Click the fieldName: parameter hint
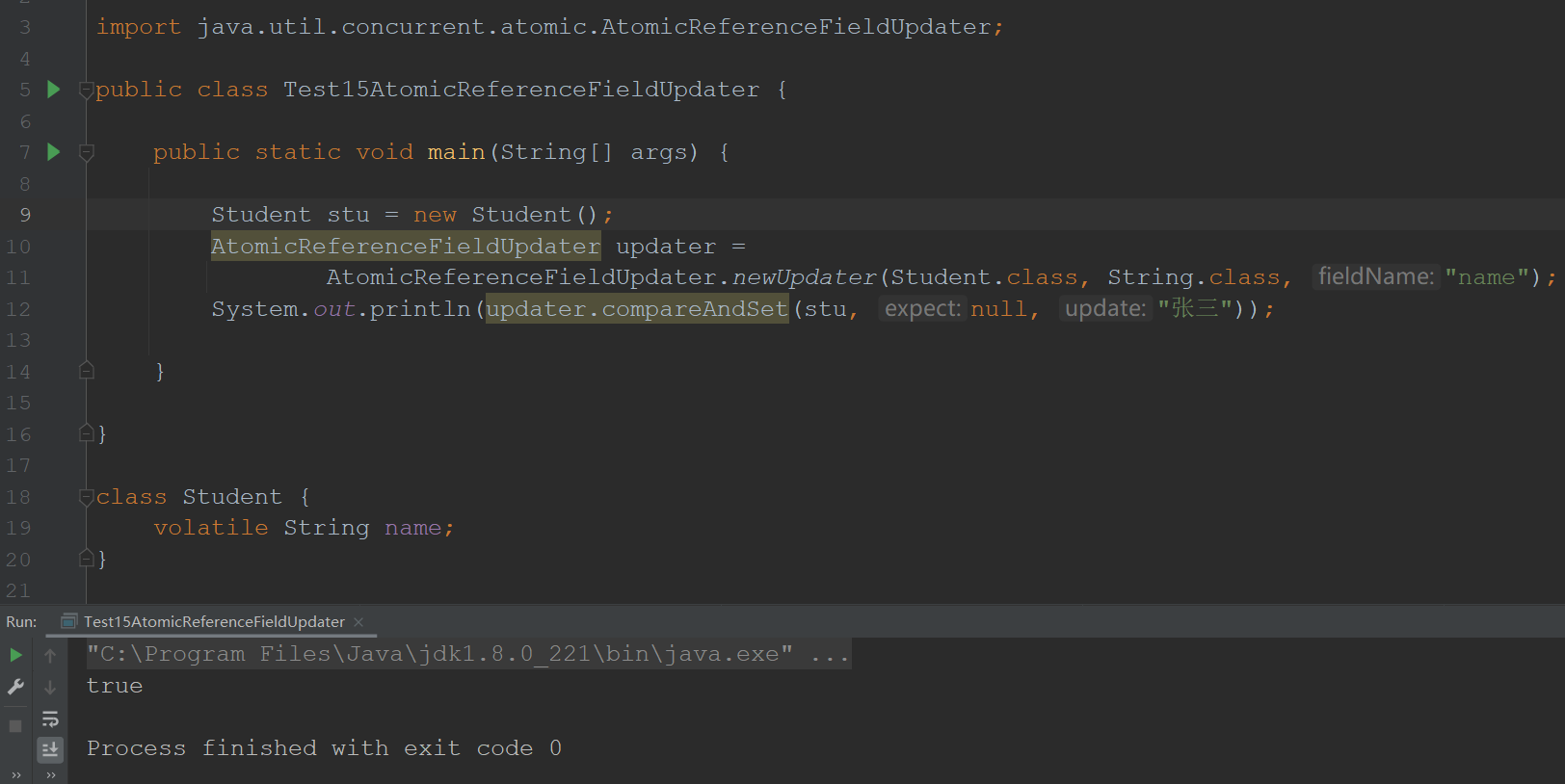 [1376, 277]
